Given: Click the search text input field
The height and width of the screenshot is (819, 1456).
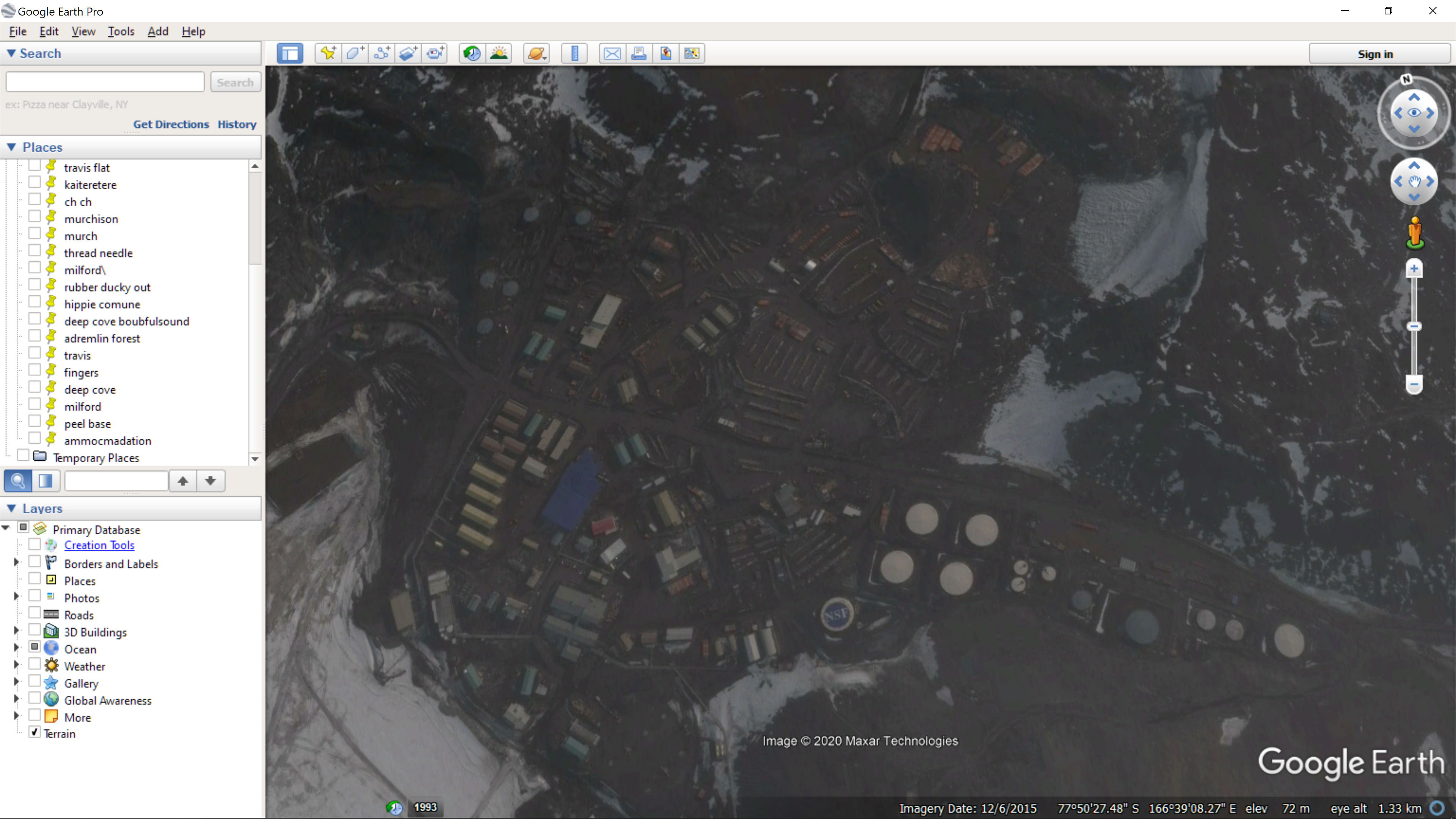Looking at the screenshot, I should point(105,82).
